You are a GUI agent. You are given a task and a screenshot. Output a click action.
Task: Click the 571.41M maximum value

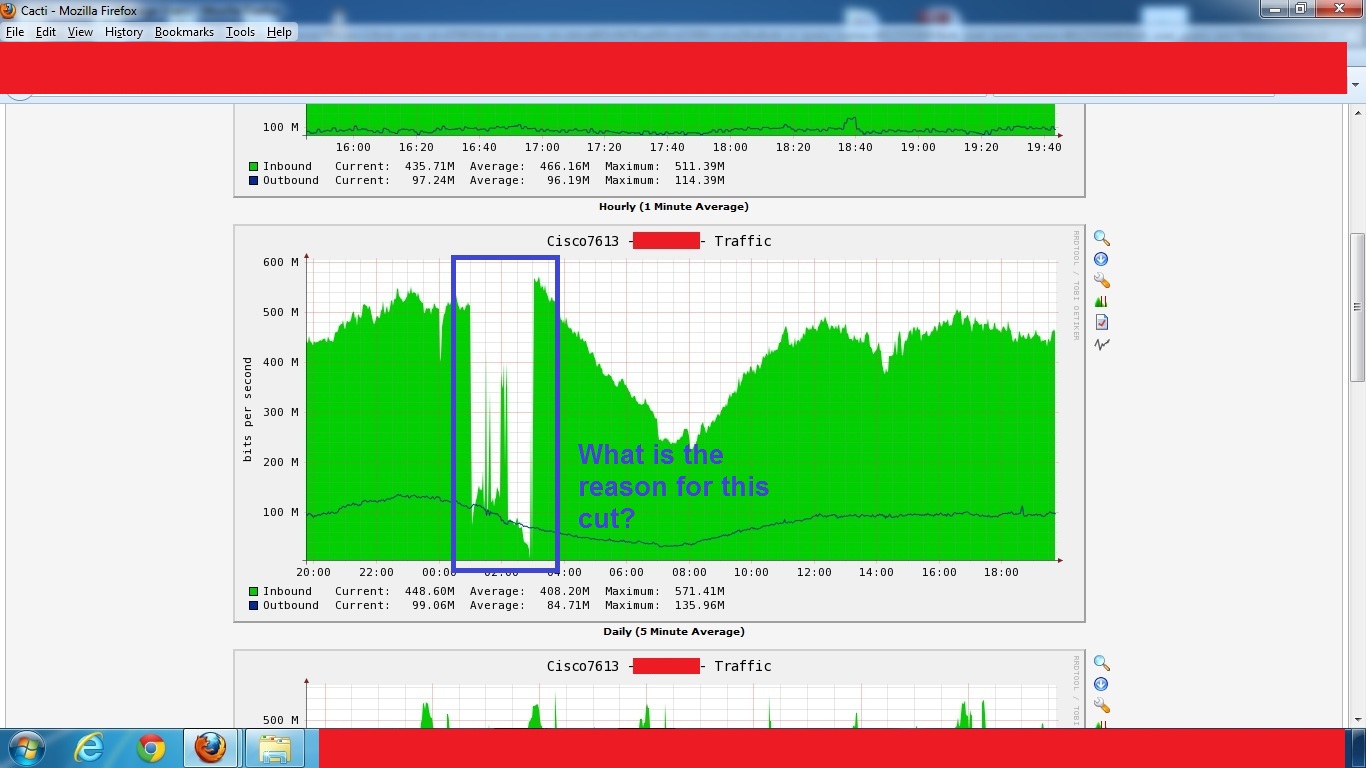697,591
